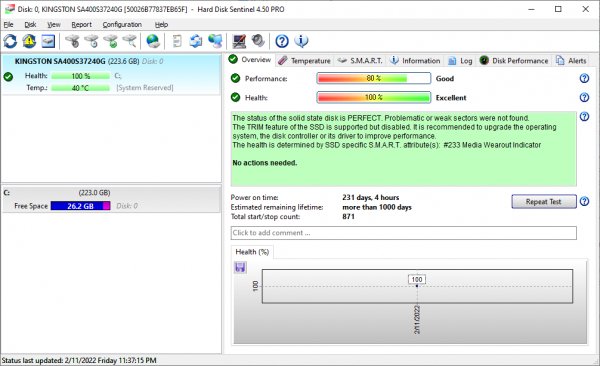Minimize the Hard Disk Sentinel window
Screen dimensions: 600x366
[532, 9]
